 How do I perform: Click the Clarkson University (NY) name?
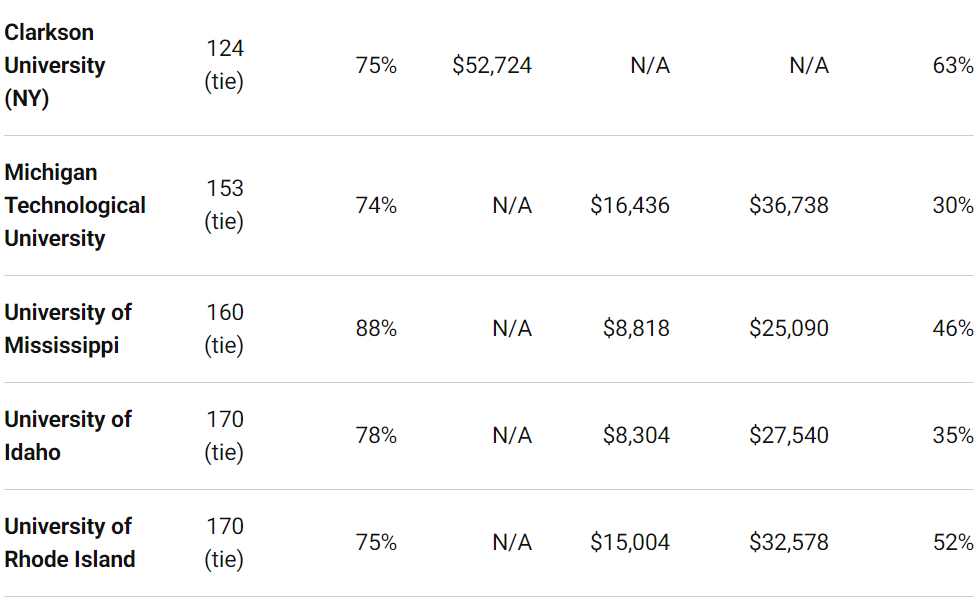pyautogui.click(x=55, y=66)
